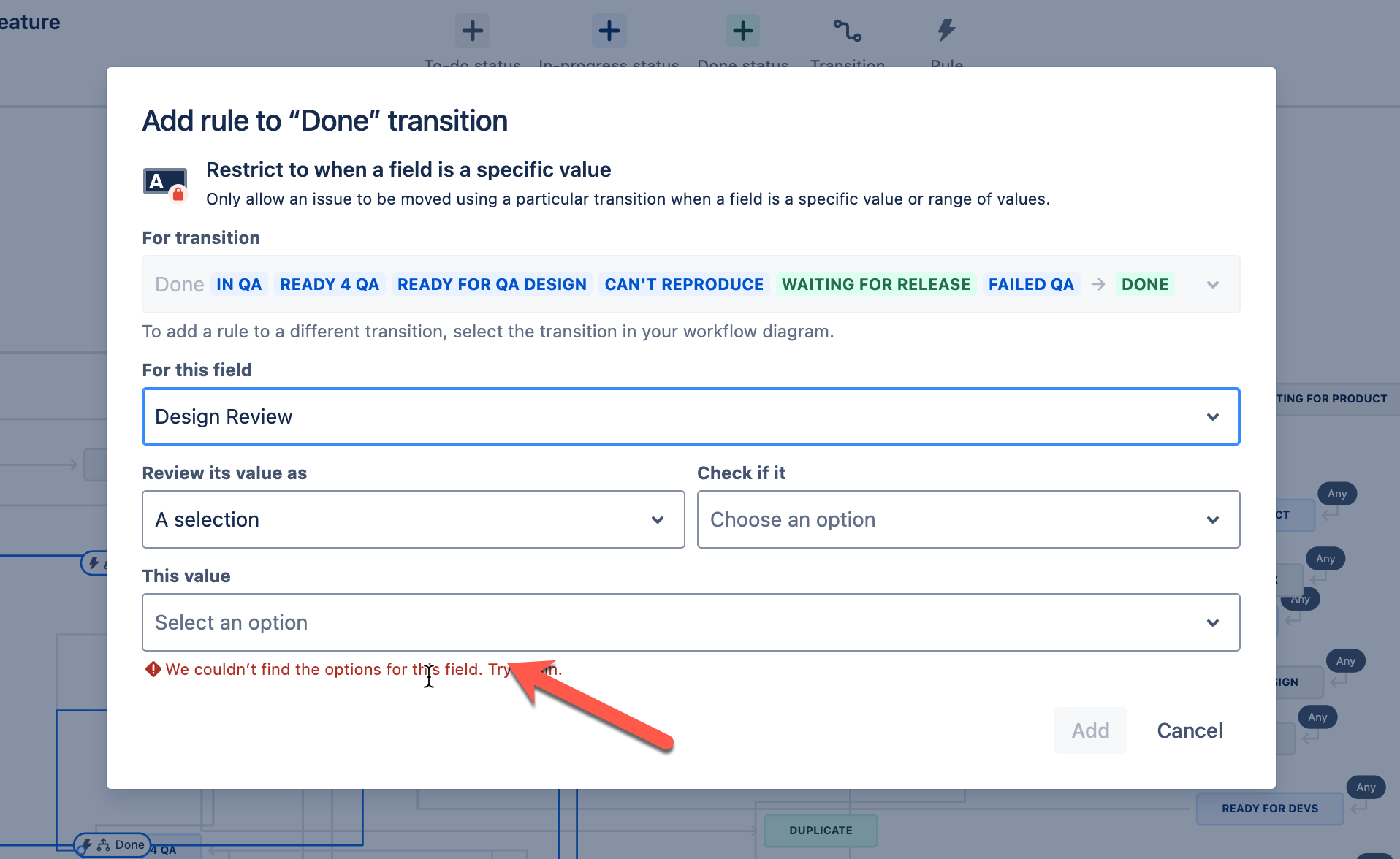Create a new Transition using its toolbar icon
1400x859 pixels.
[x=847, y=31]
